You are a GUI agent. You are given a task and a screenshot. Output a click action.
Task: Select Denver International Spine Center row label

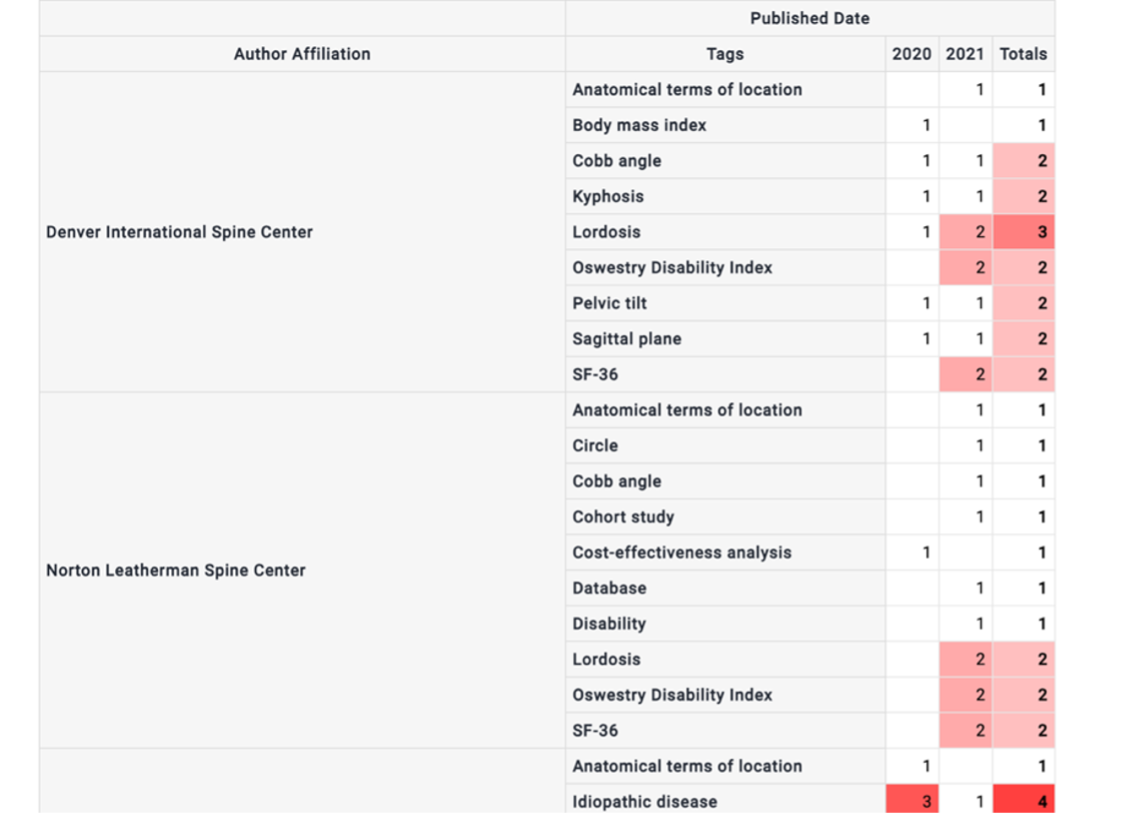[180, 232]
